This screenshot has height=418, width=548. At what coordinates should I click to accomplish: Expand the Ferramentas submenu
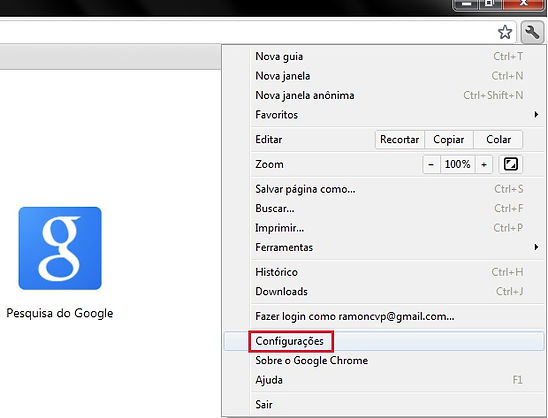[384, 247]
